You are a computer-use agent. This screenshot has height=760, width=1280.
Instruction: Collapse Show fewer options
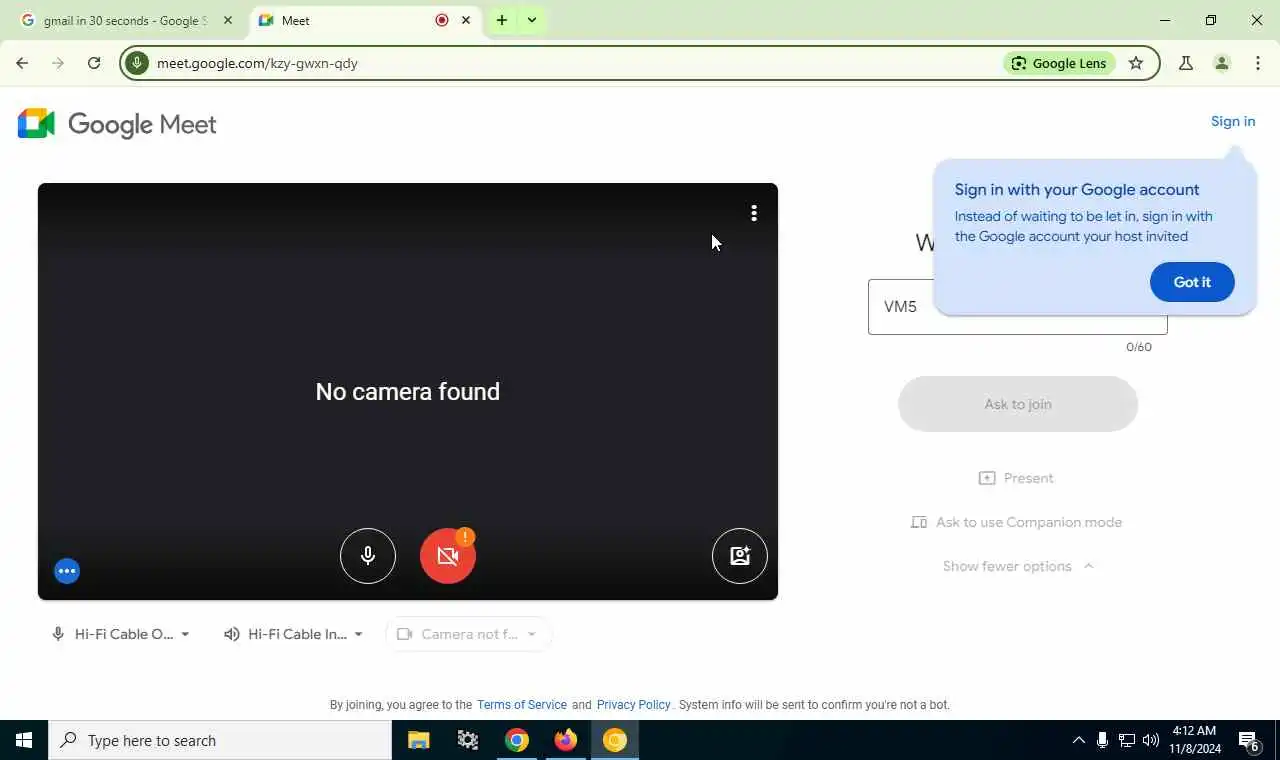tap(1018, 566)
